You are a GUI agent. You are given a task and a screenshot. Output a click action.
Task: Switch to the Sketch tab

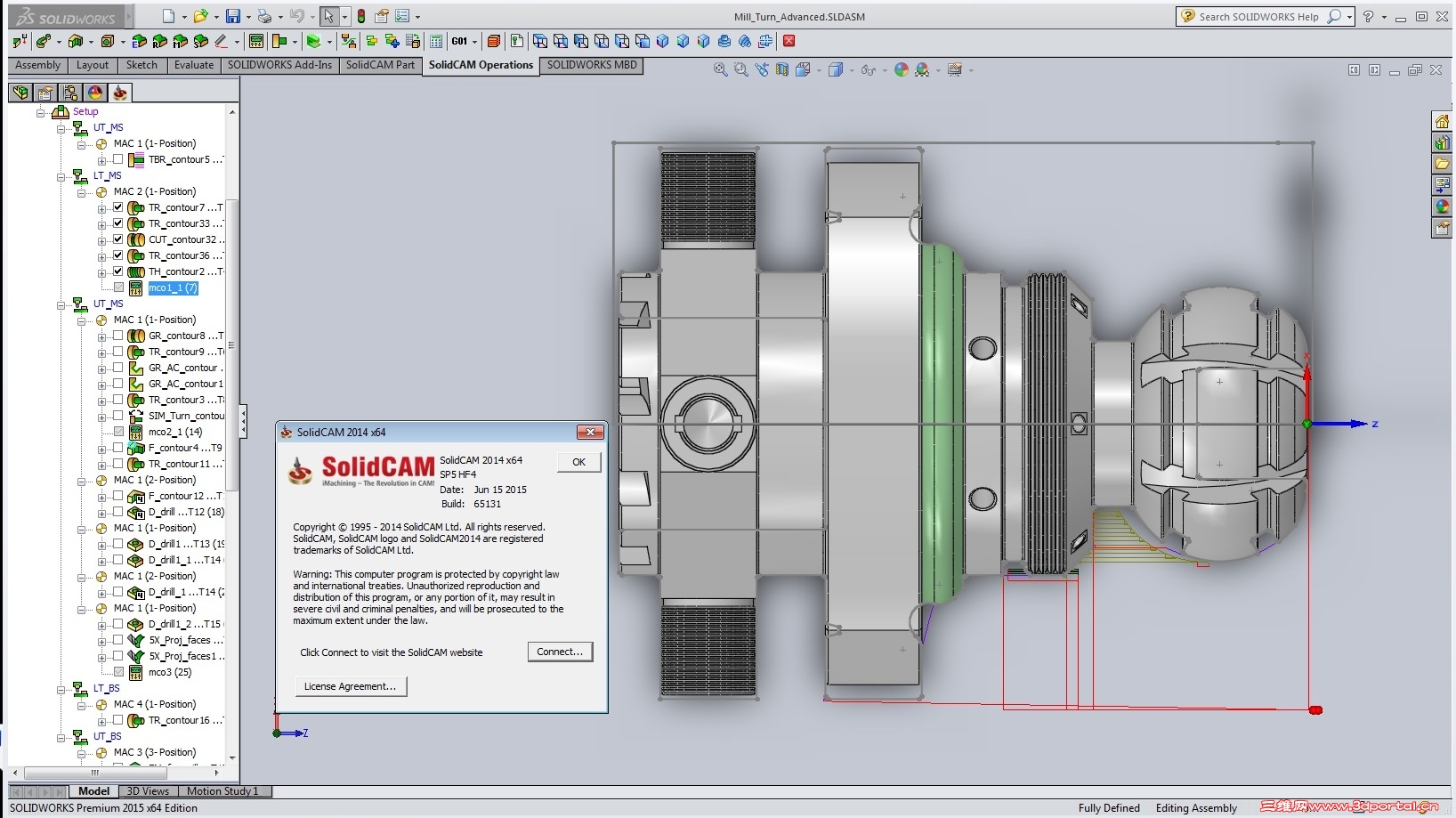(142, 65)
